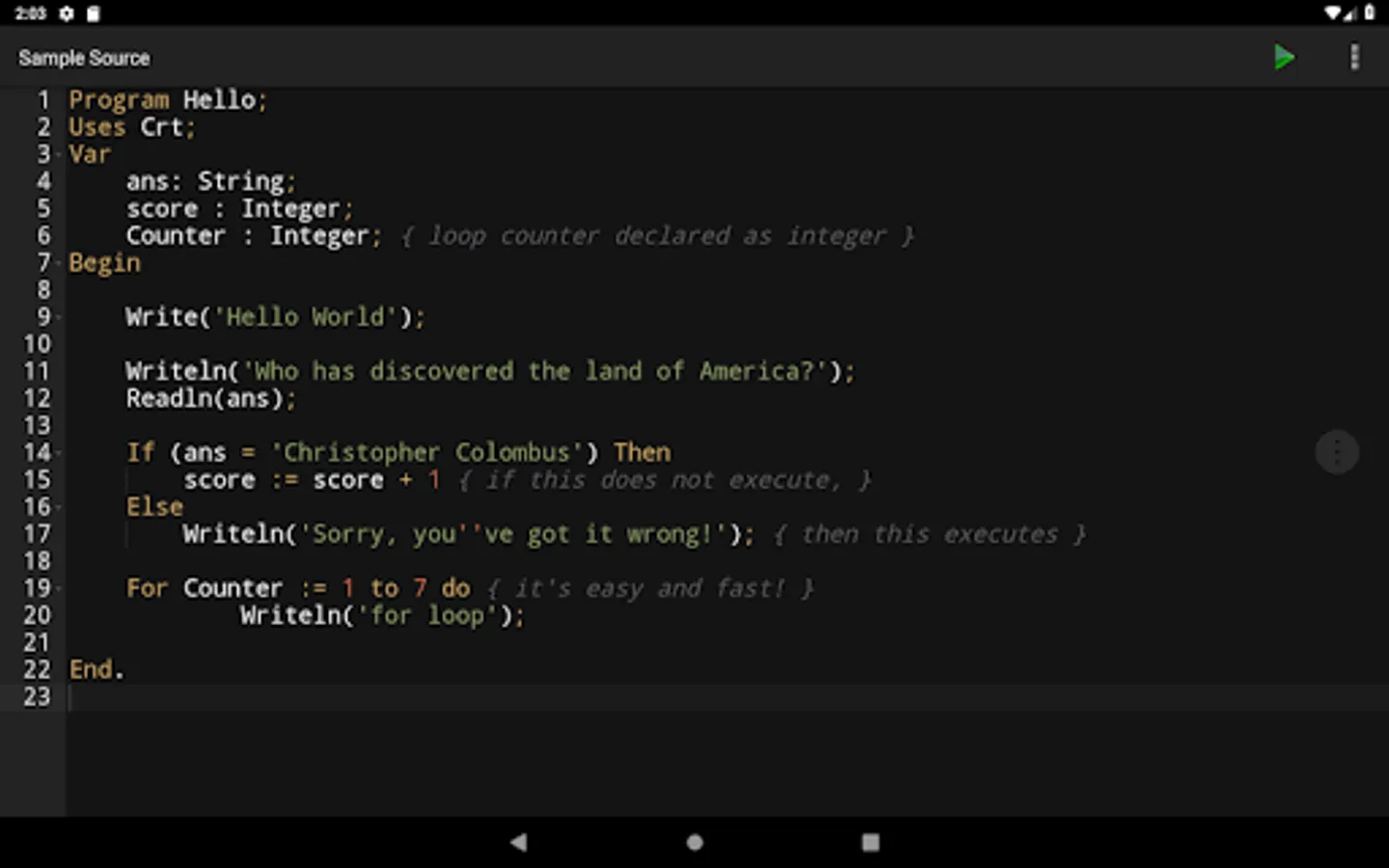Screen dimensions: 1389x868
Task: Tap the 'End.' keyword on line 22
Action: (x=95, y=669)
